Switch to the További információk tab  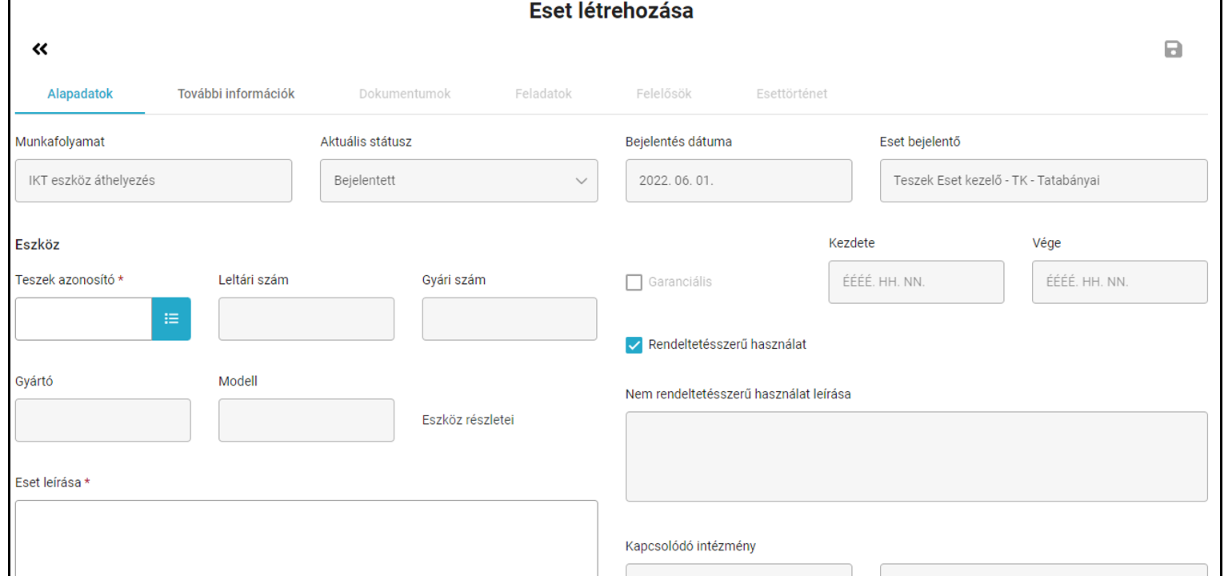pyautogui.click(x=236, y=94)
